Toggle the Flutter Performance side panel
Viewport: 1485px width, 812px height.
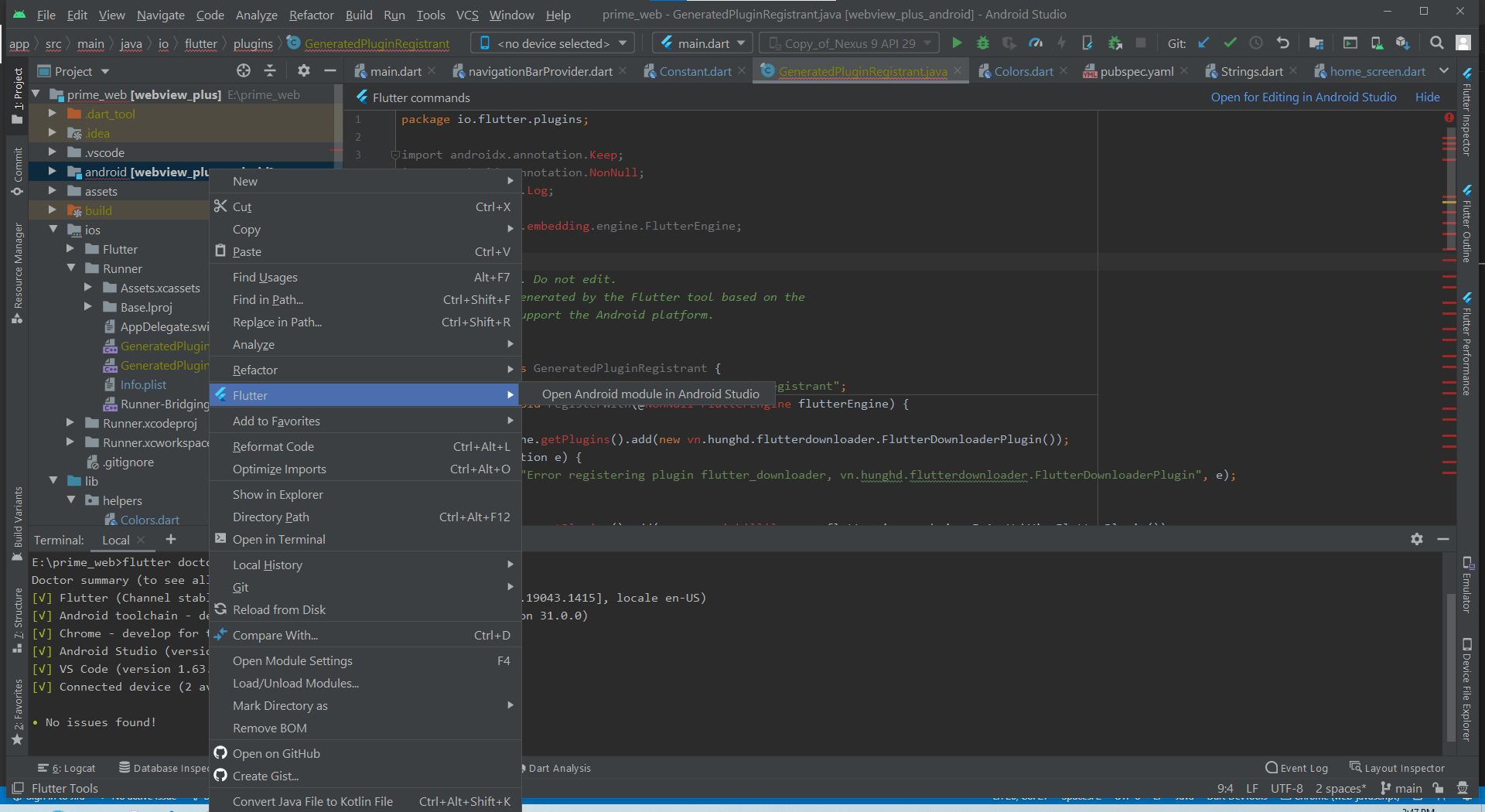coord(1466,344)
